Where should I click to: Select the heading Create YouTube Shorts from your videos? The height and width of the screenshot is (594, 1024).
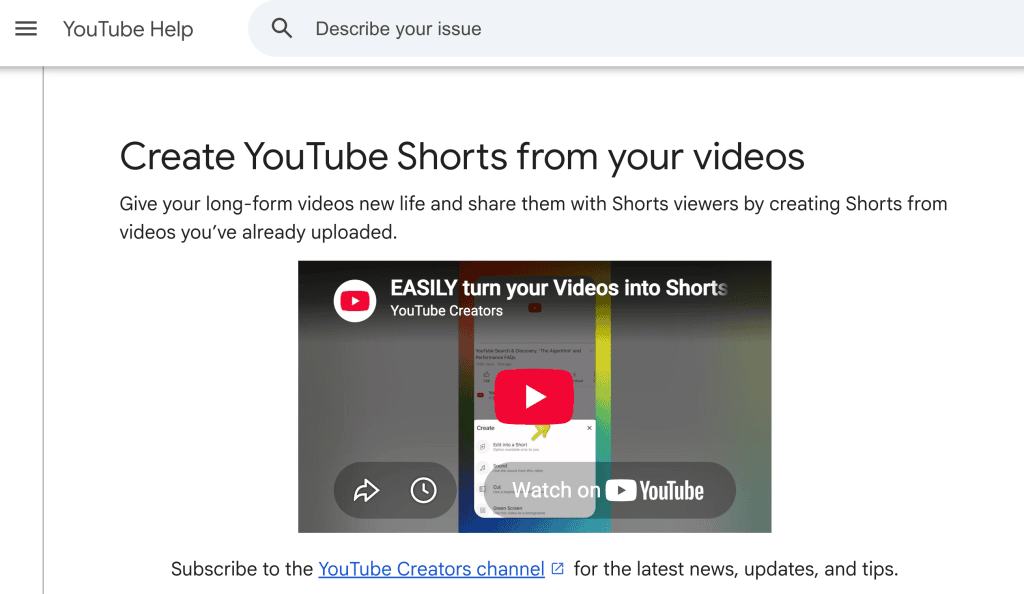point(462,157)
